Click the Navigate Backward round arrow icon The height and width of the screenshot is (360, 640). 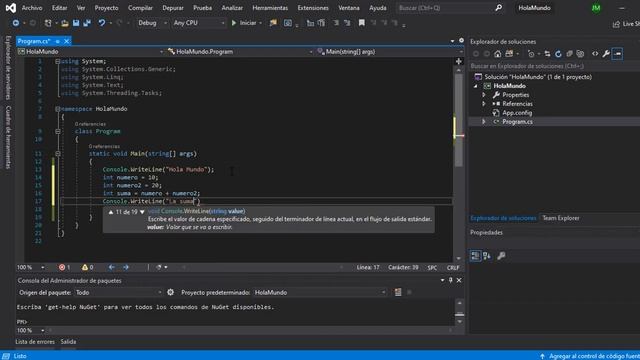coord(16,23)
